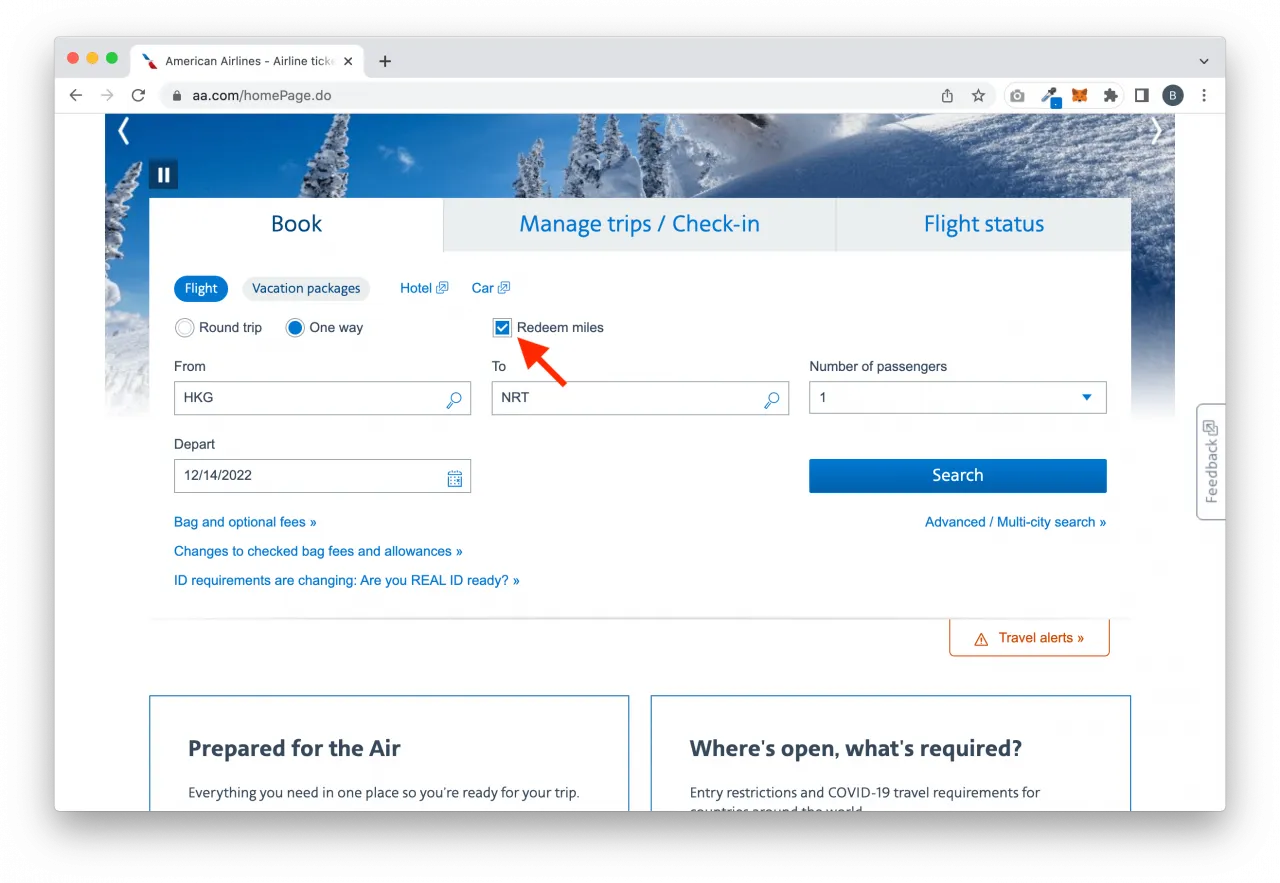The width and height of the screenshot is (1280, 883).
Task: Click the To airport search magnifier
Action: point(772,400)
